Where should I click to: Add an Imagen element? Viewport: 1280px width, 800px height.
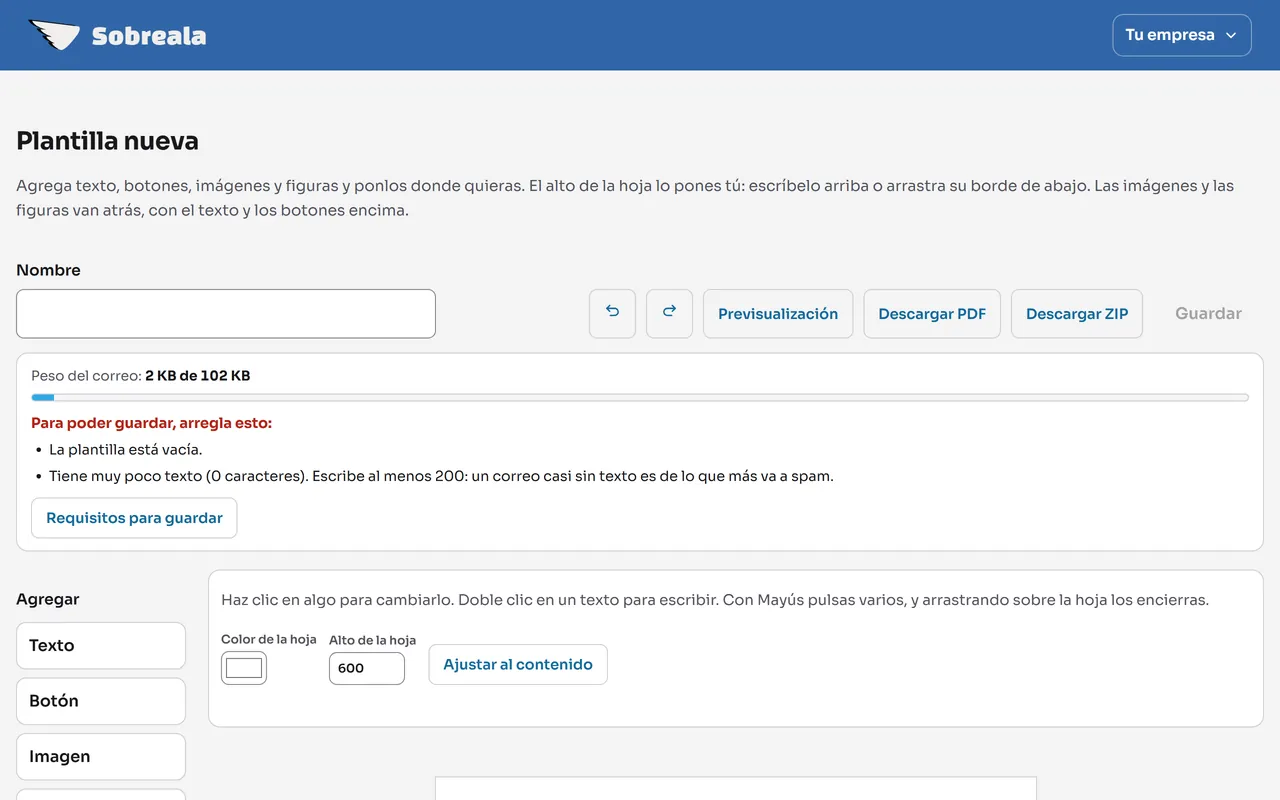[101, 757]
